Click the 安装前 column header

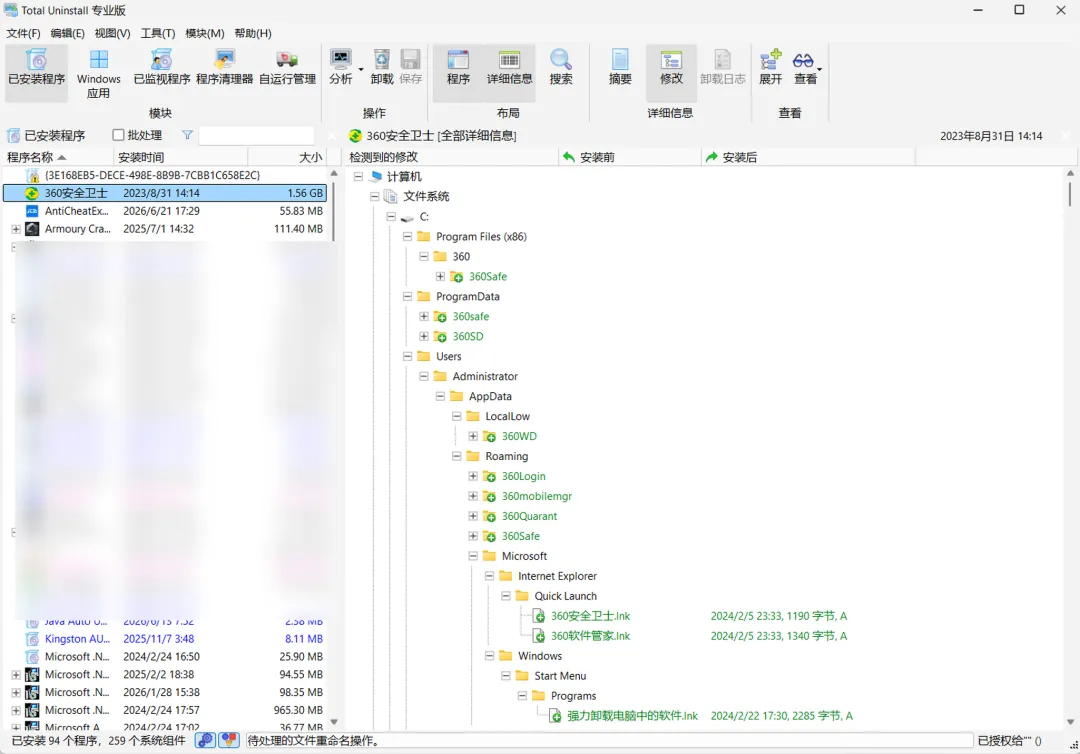click(x=630, y=157)
